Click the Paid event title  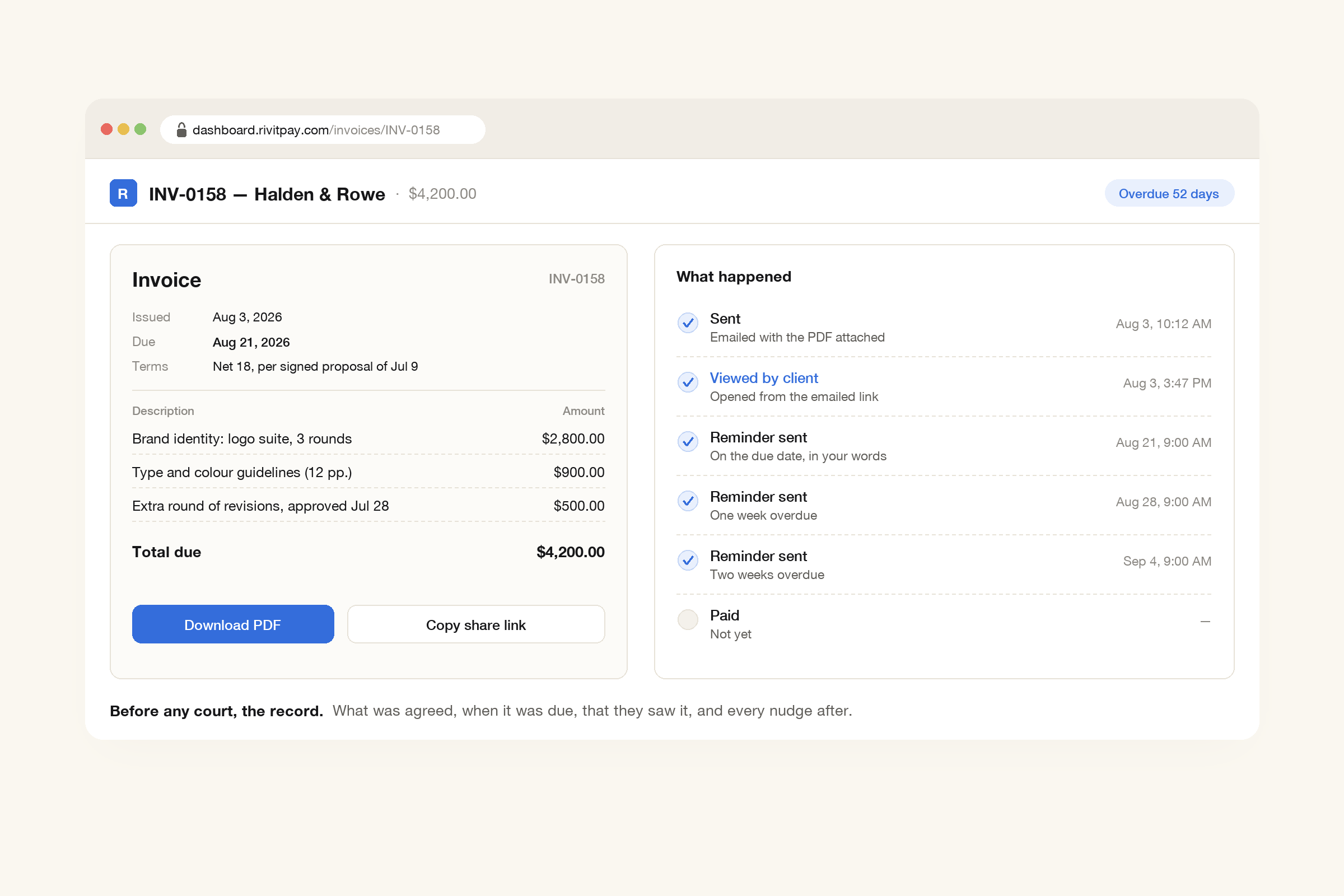[725, 615]
